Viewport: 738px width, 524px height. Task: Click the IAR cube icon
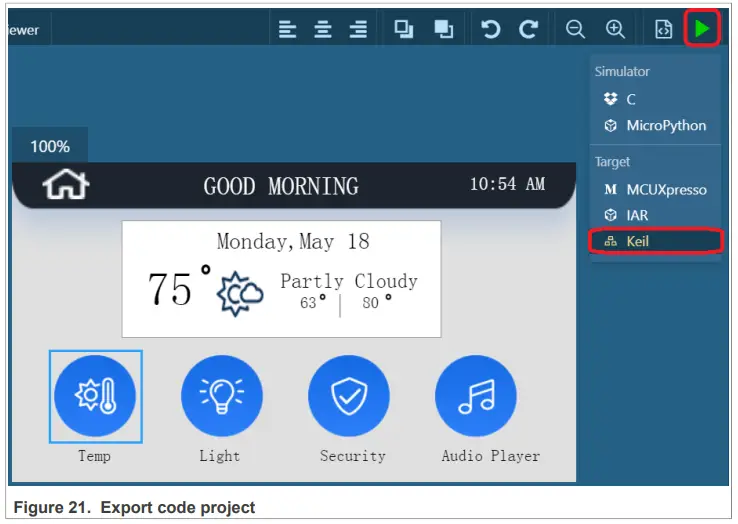click(x=610, y=215)
